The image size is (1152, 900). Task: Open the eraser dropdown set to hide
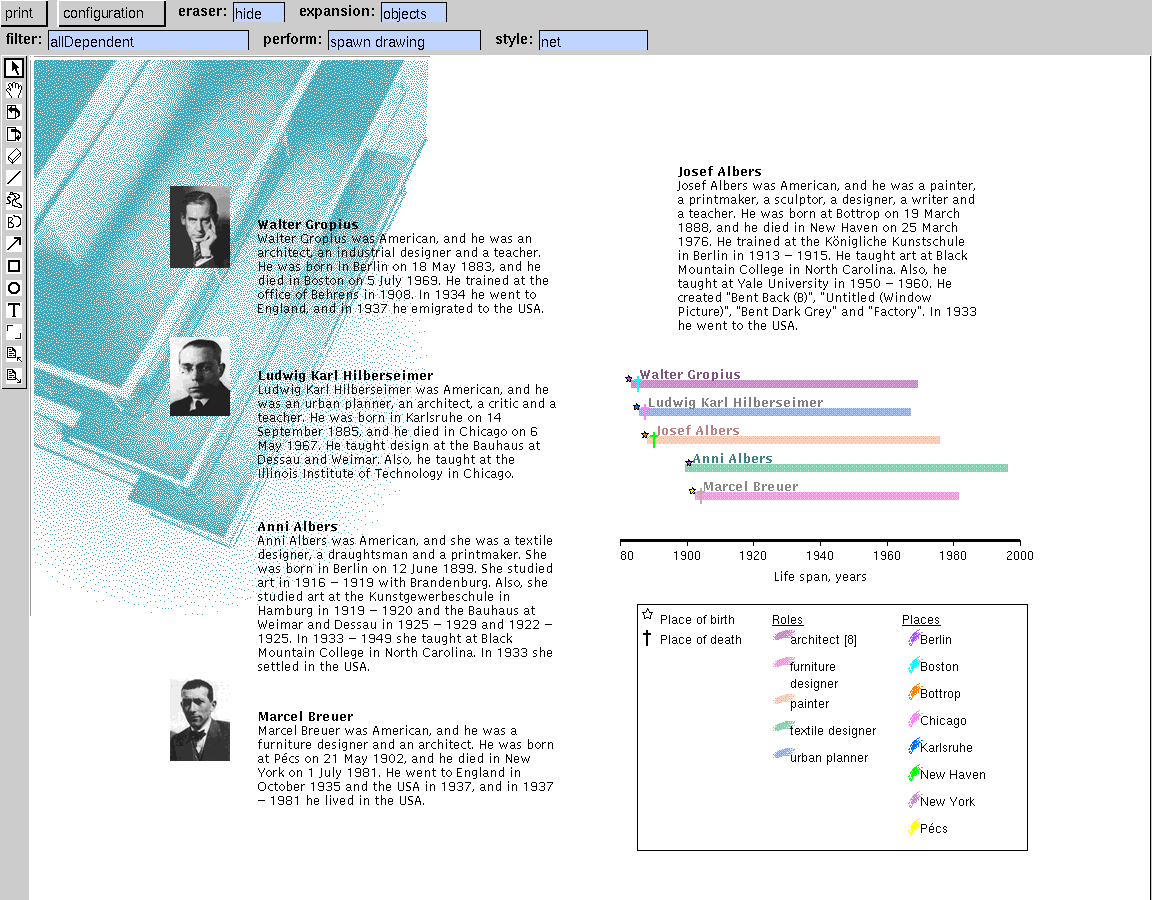click(x=259, y=13)
